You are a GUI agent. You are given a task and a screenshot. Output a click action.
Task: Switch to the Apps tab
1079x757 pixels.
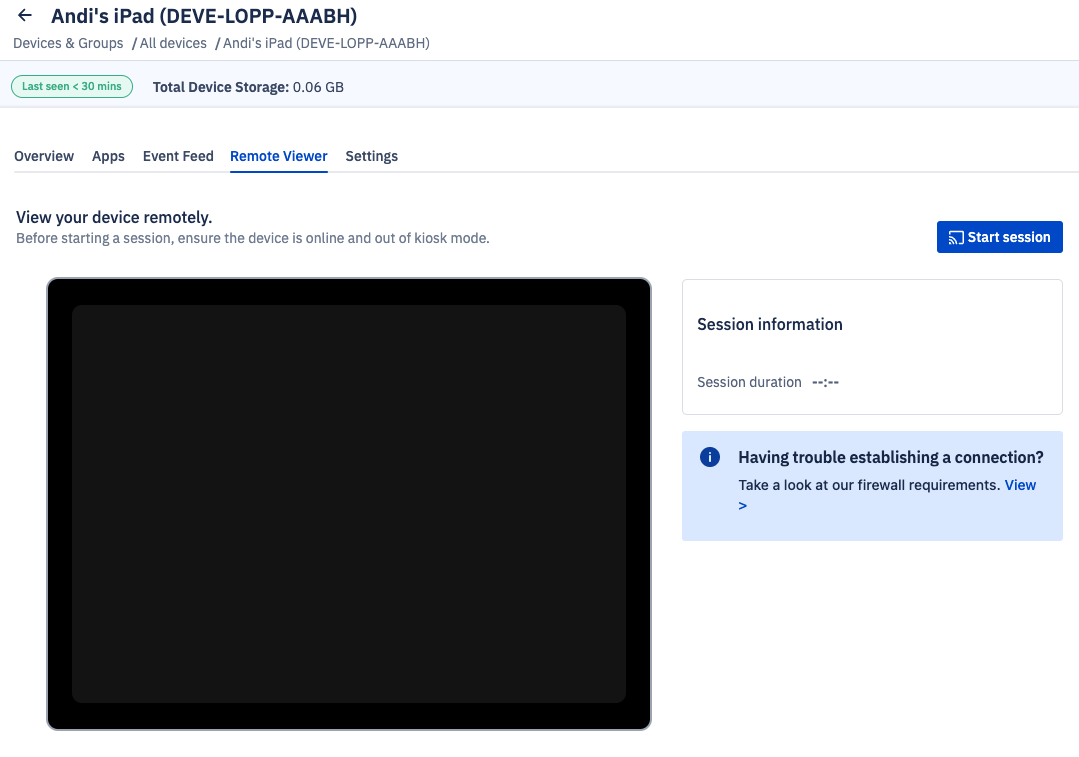click(x=108, y=156)
